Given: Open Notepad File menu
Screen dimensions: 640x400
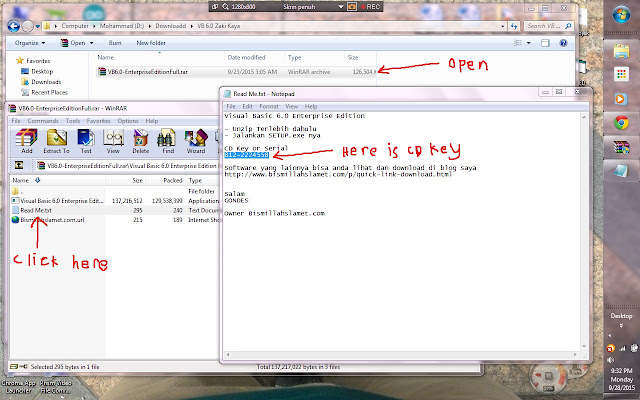Looking at the screenshot, I should point(231,107).
